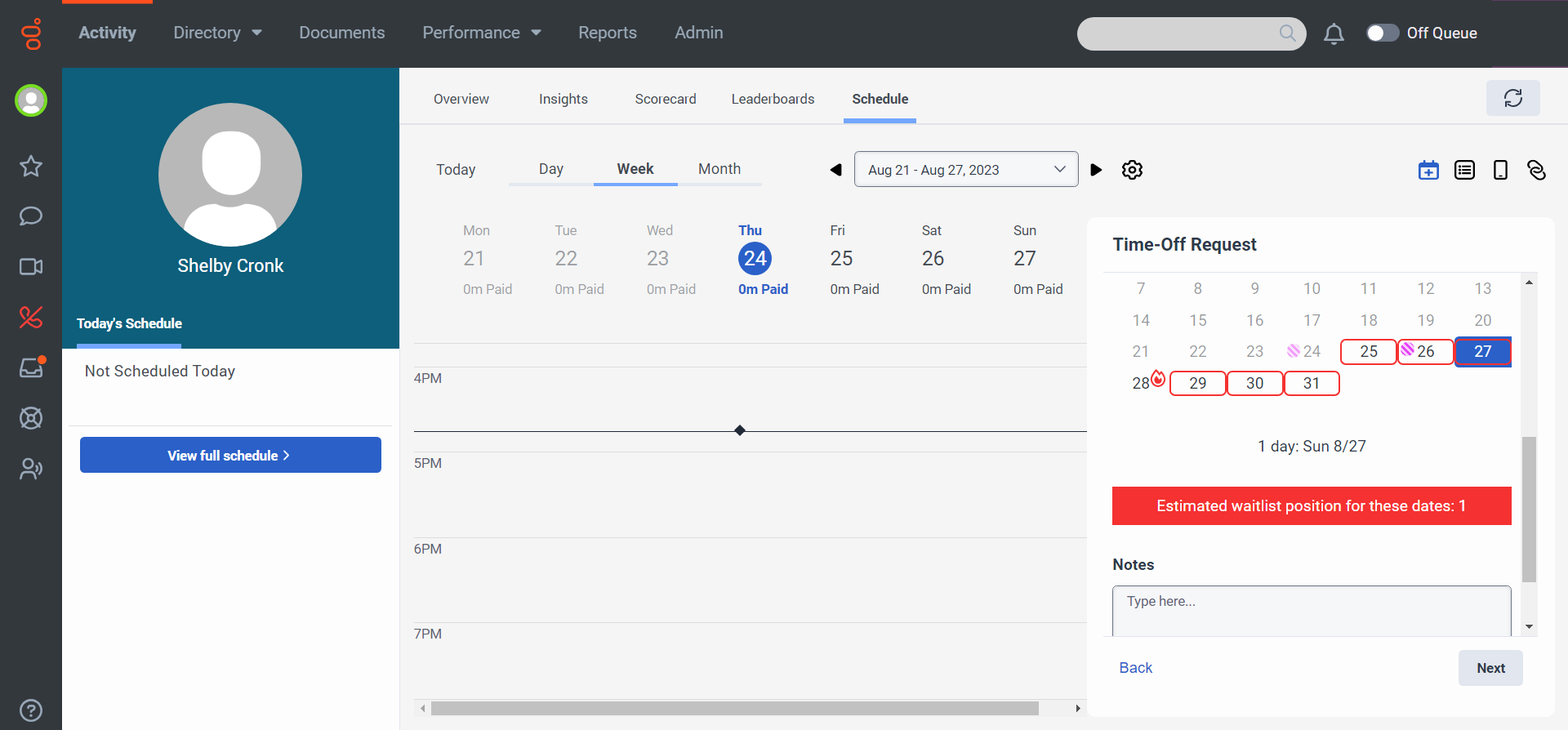The image size is (1568, 730).
Task: Expand the Performance menu dropdown
Action: [481, 33]
